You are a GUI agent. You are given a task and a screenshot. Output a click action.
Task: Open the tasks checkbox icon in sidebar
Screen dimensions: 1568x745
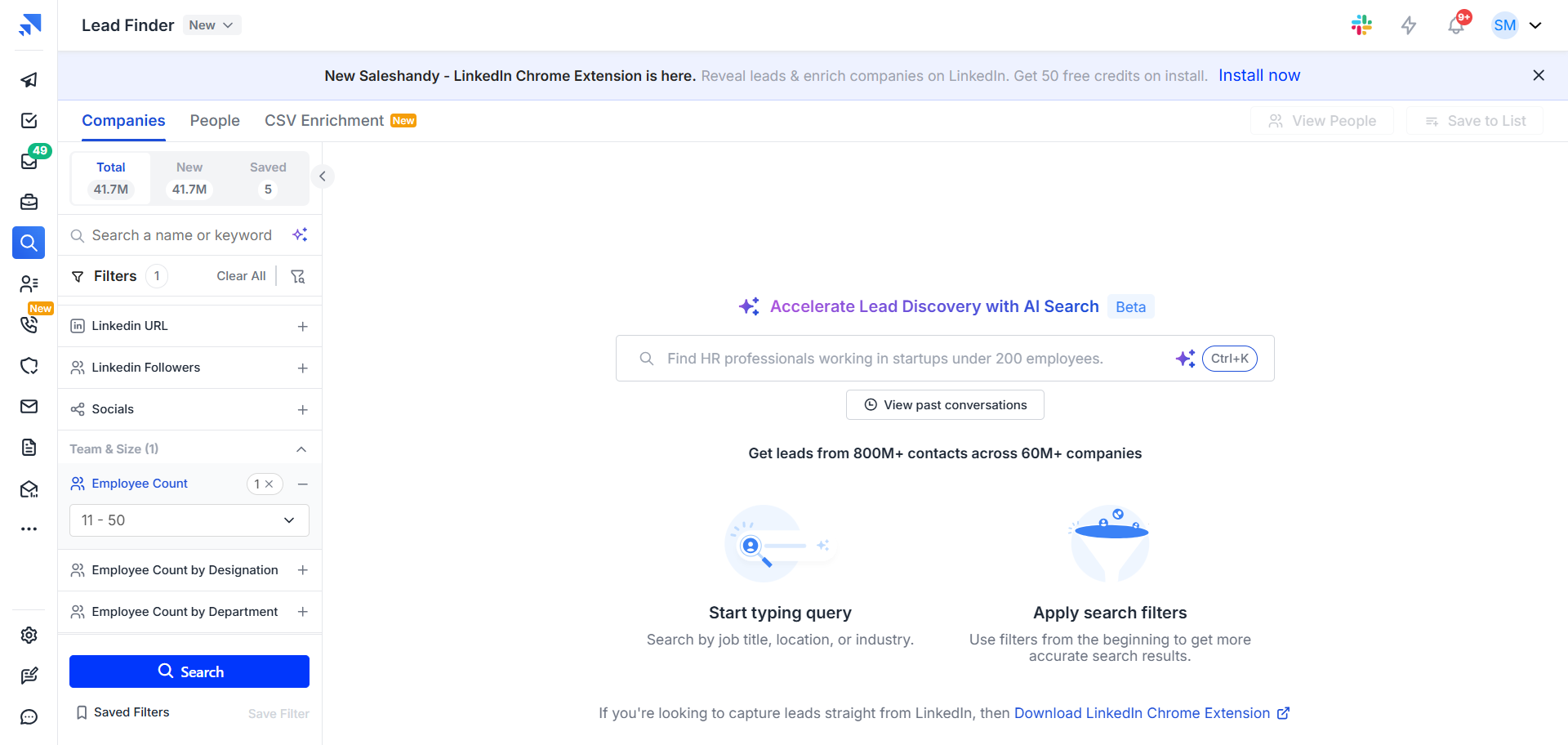coord(29,121)
